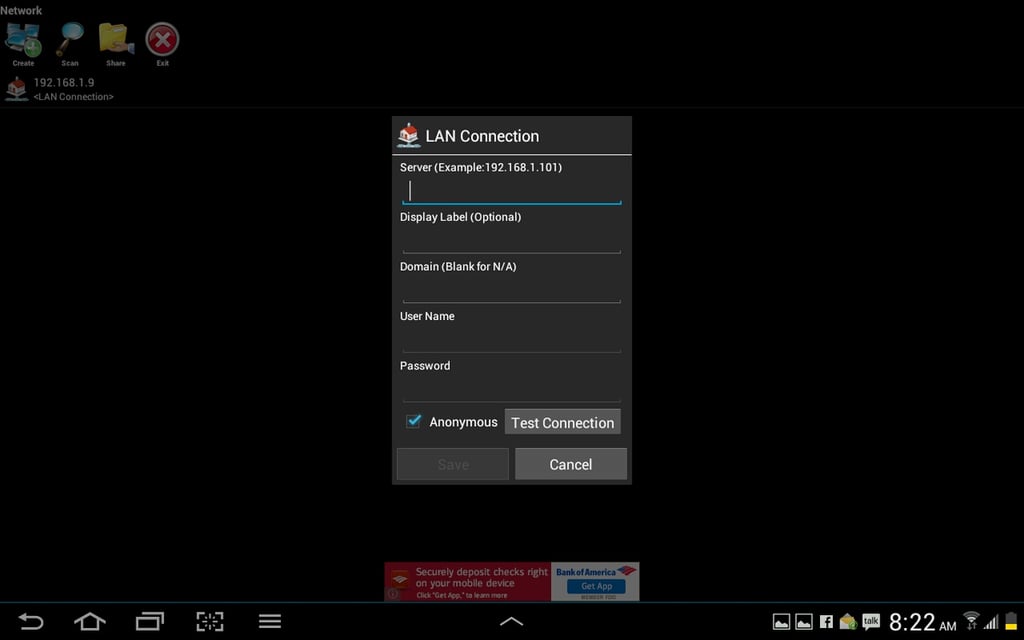
Task: Open the Talk notification icon
Action: pos(871,621)
